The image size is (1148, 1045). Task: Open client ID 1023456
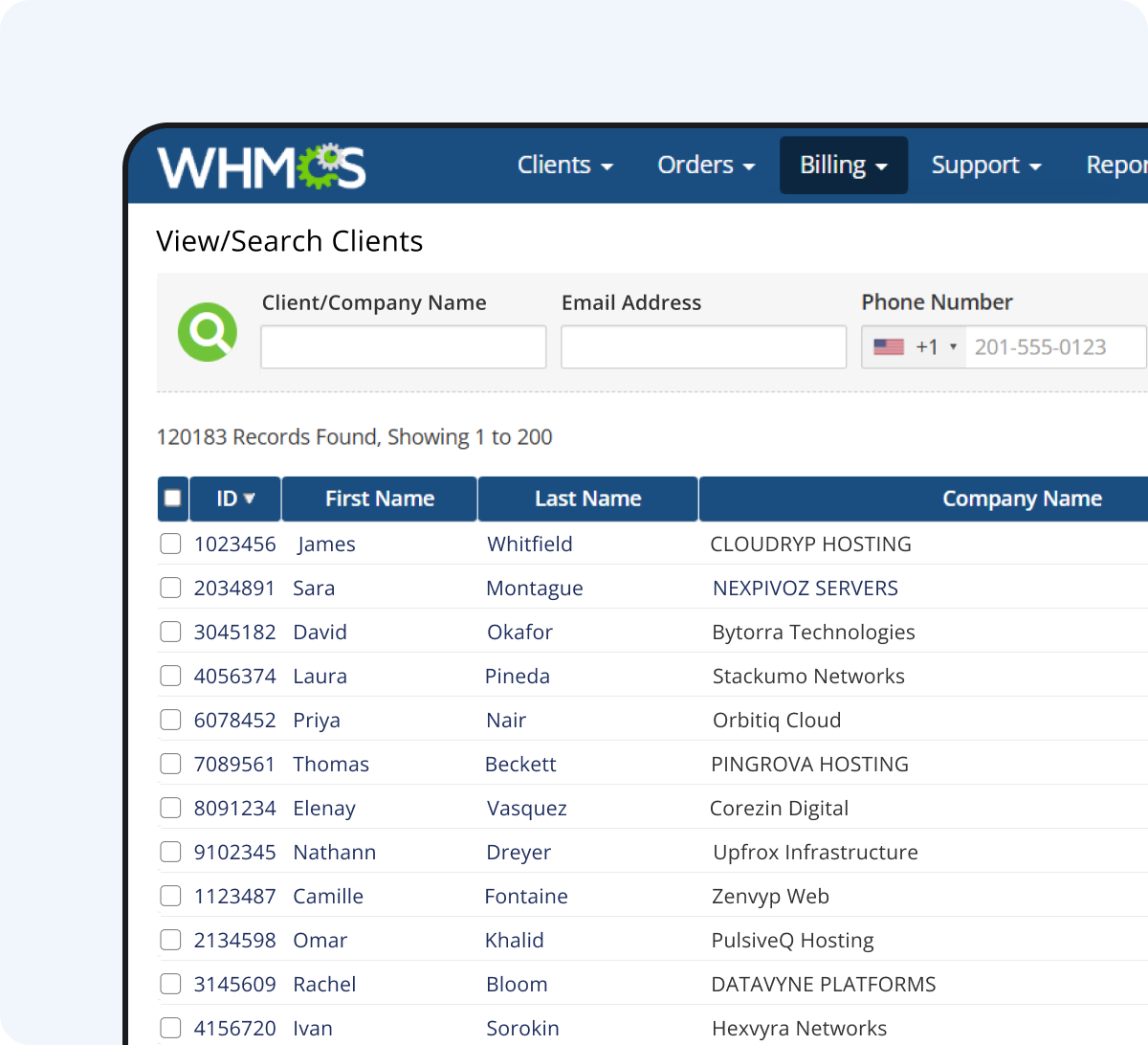[x=234, y=544]
